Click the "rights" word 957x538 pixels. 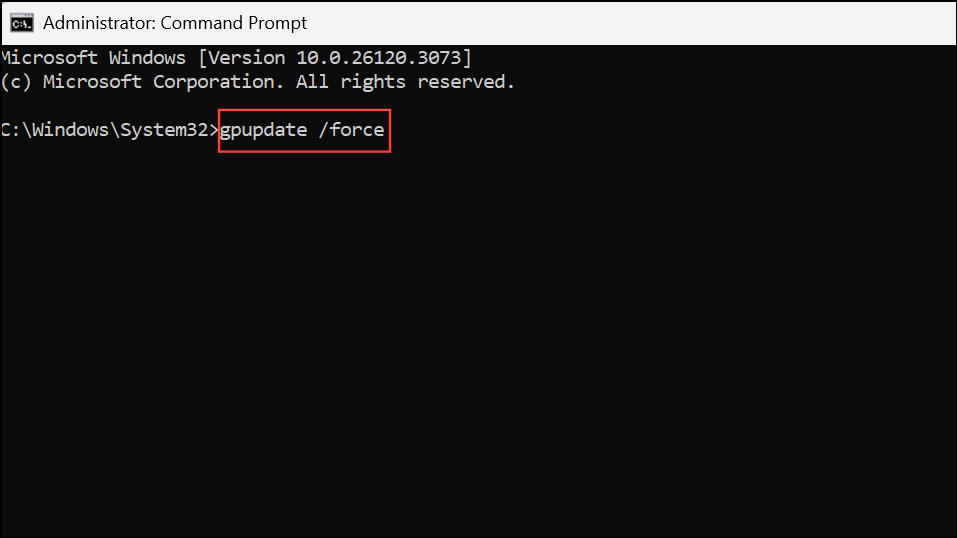tap(373, 82)
